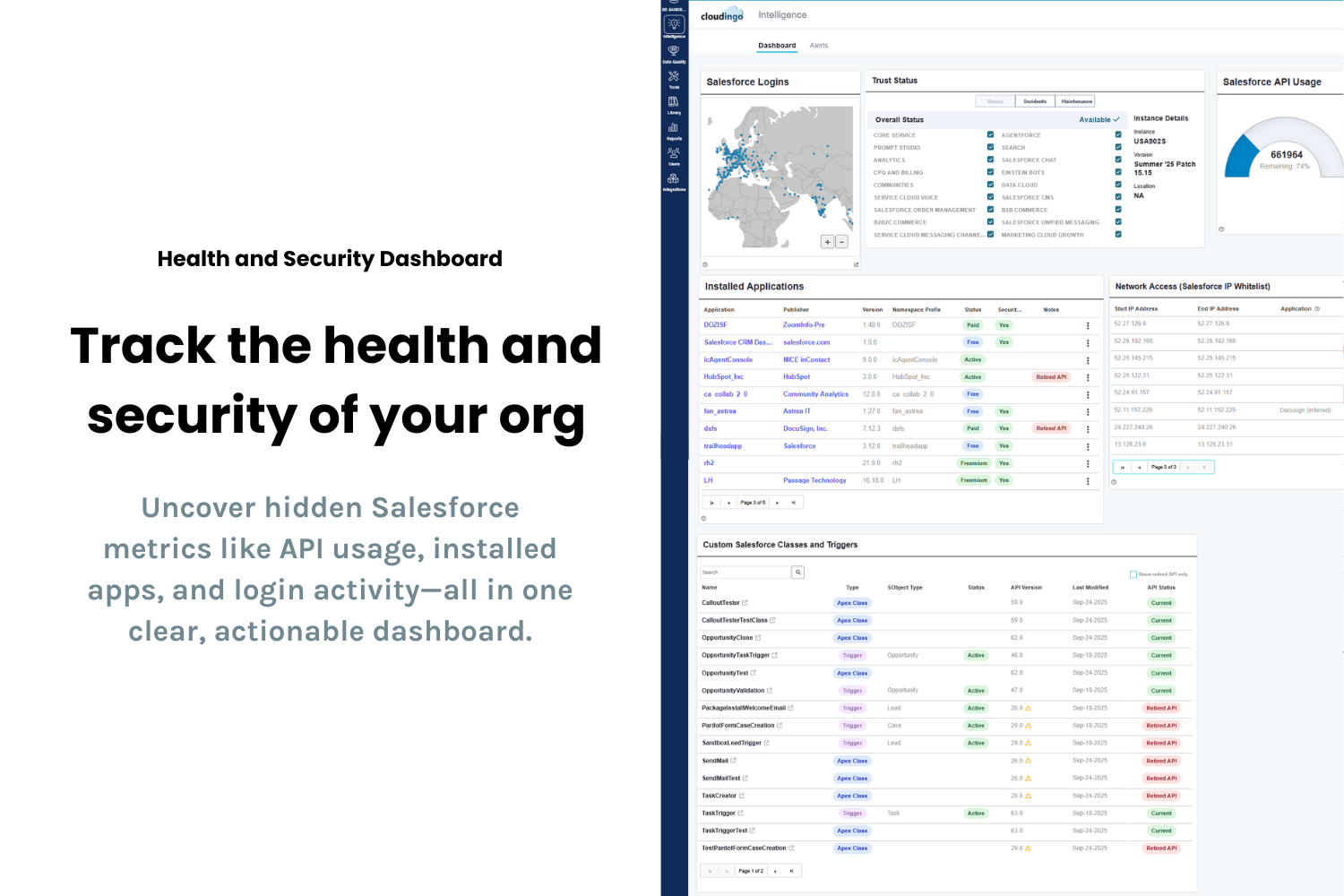The width and height of the screenshot is (1344, 896).
Task: Open the Integrations sidebar icon
Action: (674, 181)
